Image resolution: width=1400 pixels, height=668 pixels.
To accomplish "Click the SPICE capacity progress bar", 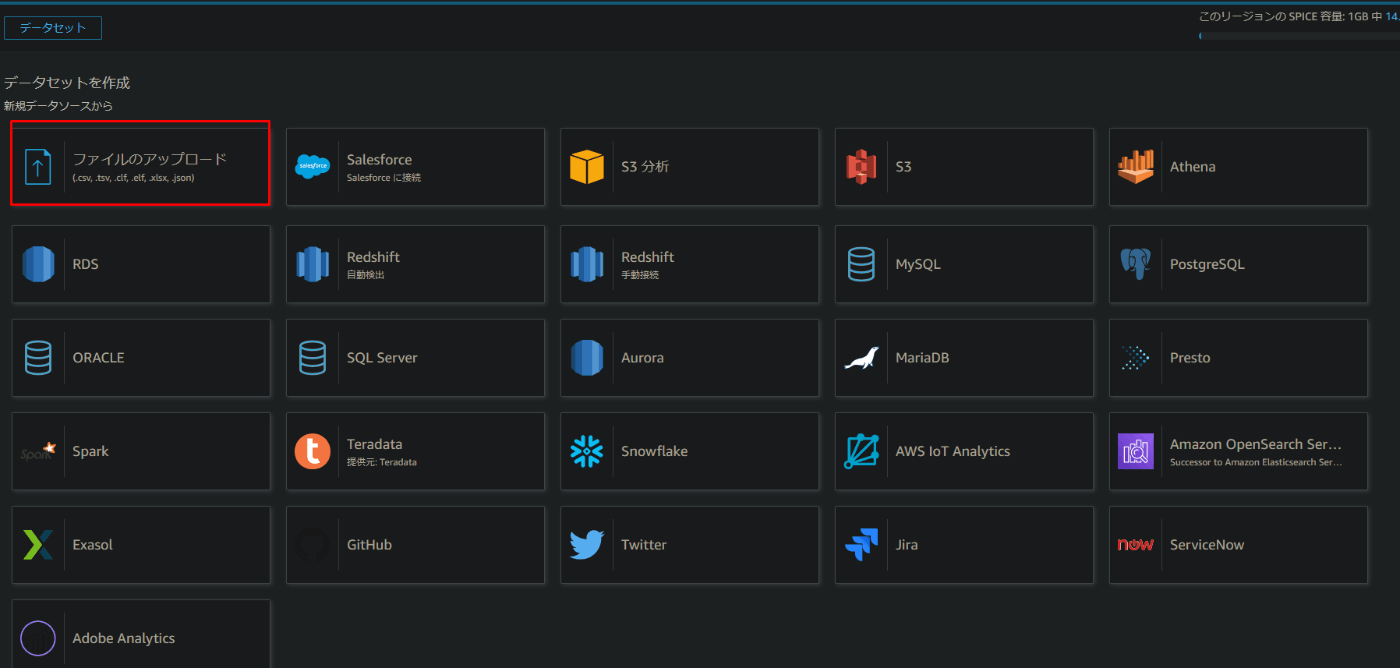I will [x=1299, y=36].
